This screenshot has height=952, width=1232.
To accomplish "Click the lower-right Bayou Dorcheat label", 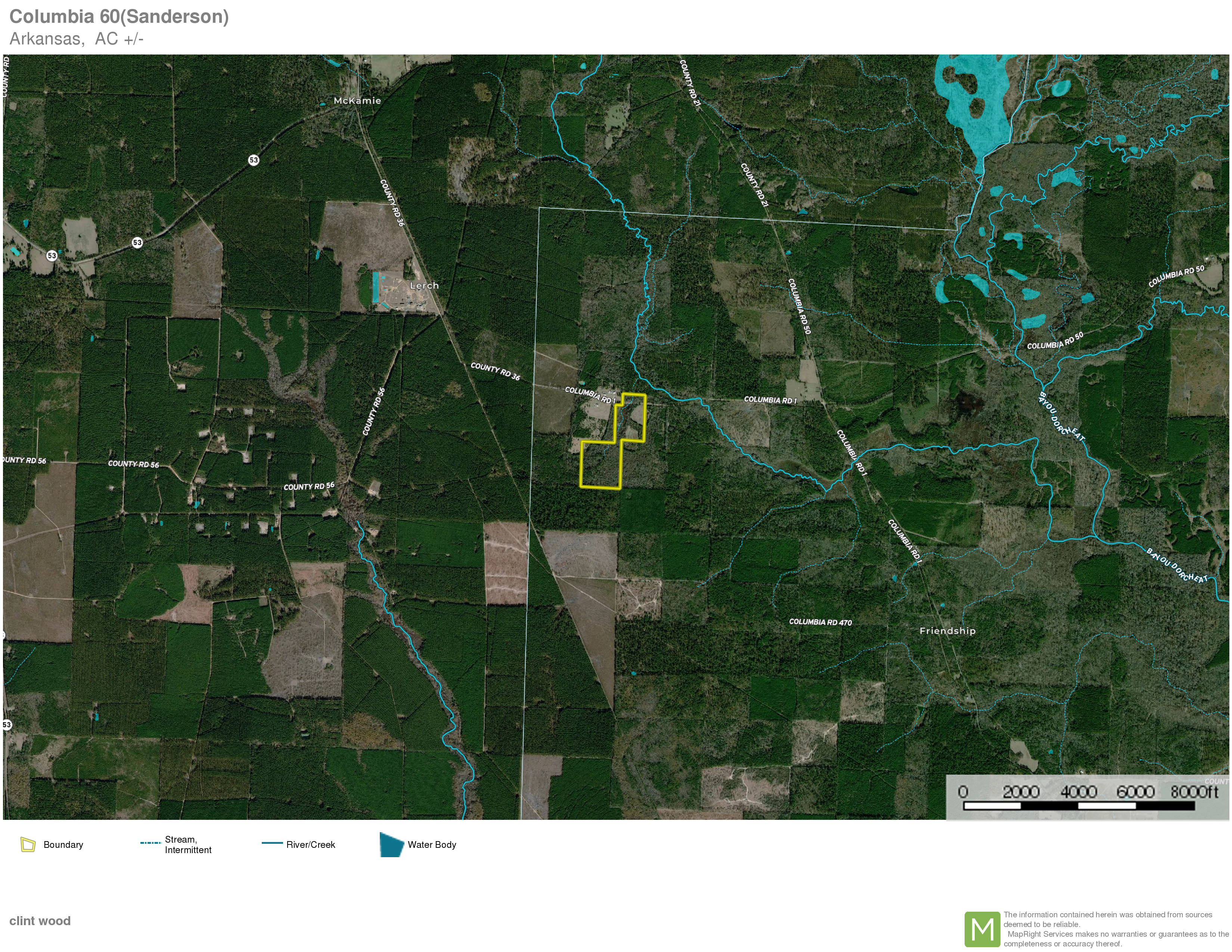I will [1177, 565].
